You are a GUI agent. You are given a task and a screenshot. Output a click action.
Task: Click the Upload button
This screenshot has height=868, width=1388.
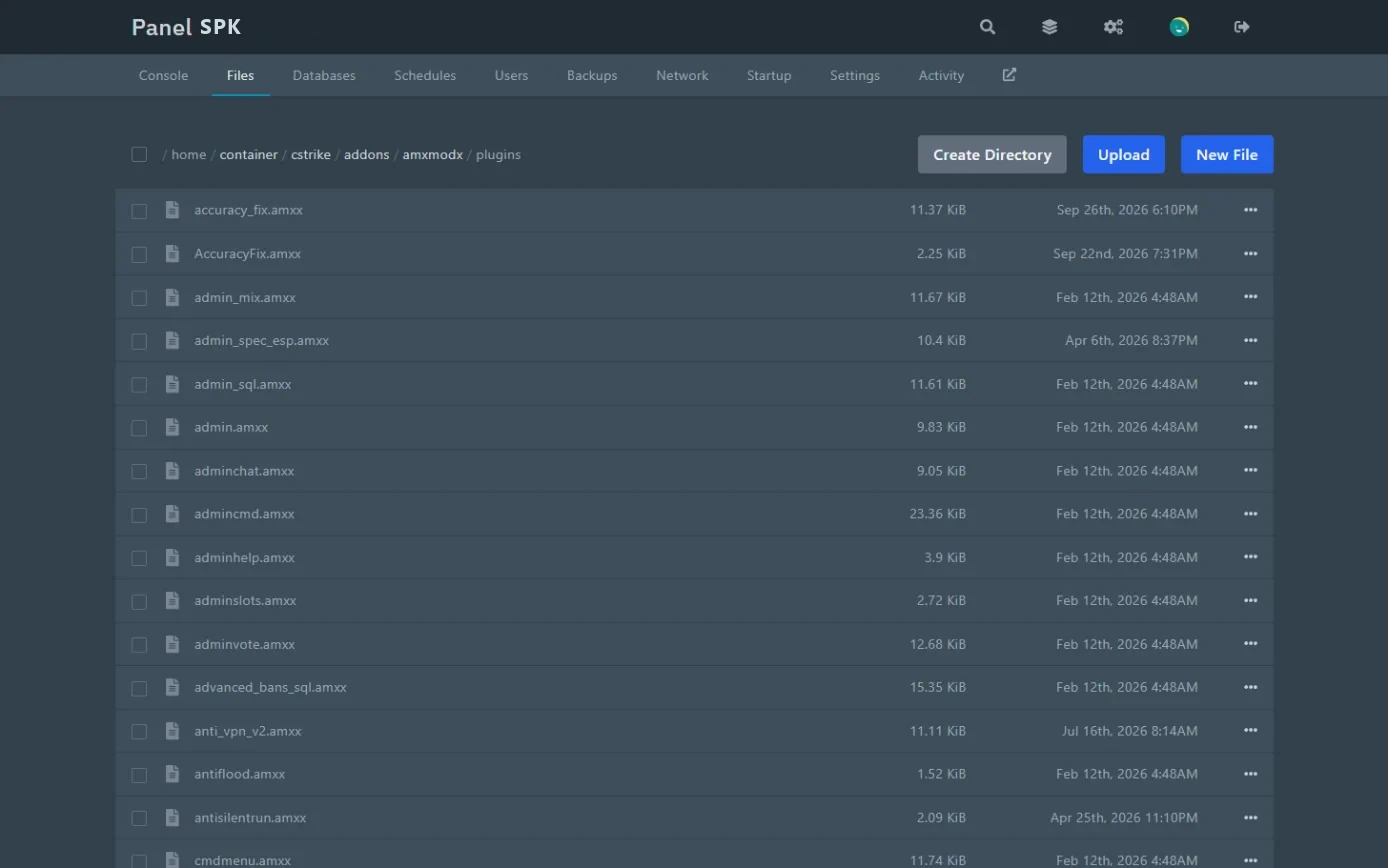point(1124,155)
